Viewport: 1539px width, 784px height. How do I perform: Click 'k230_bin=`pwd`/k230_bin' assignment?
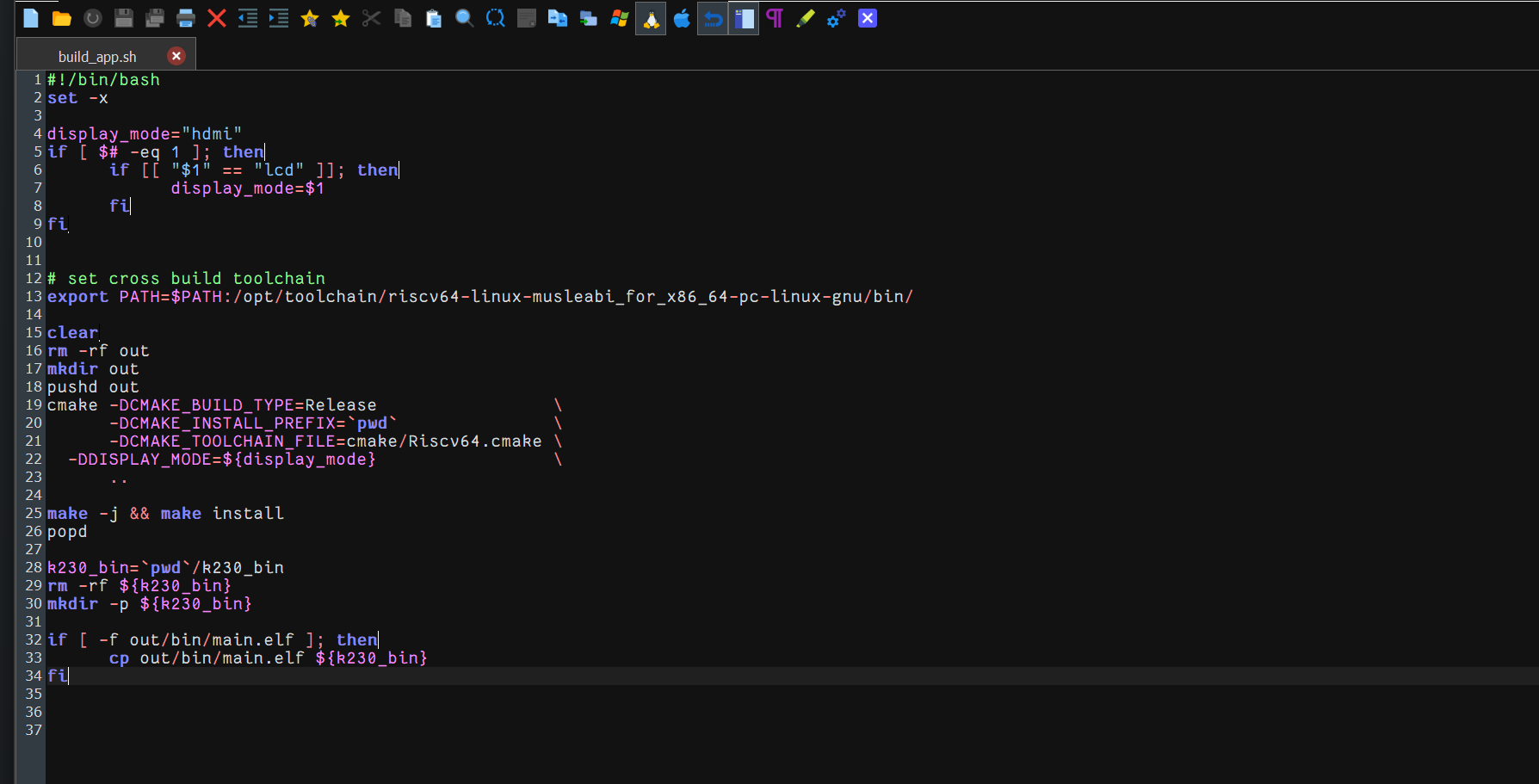(165, 567)
